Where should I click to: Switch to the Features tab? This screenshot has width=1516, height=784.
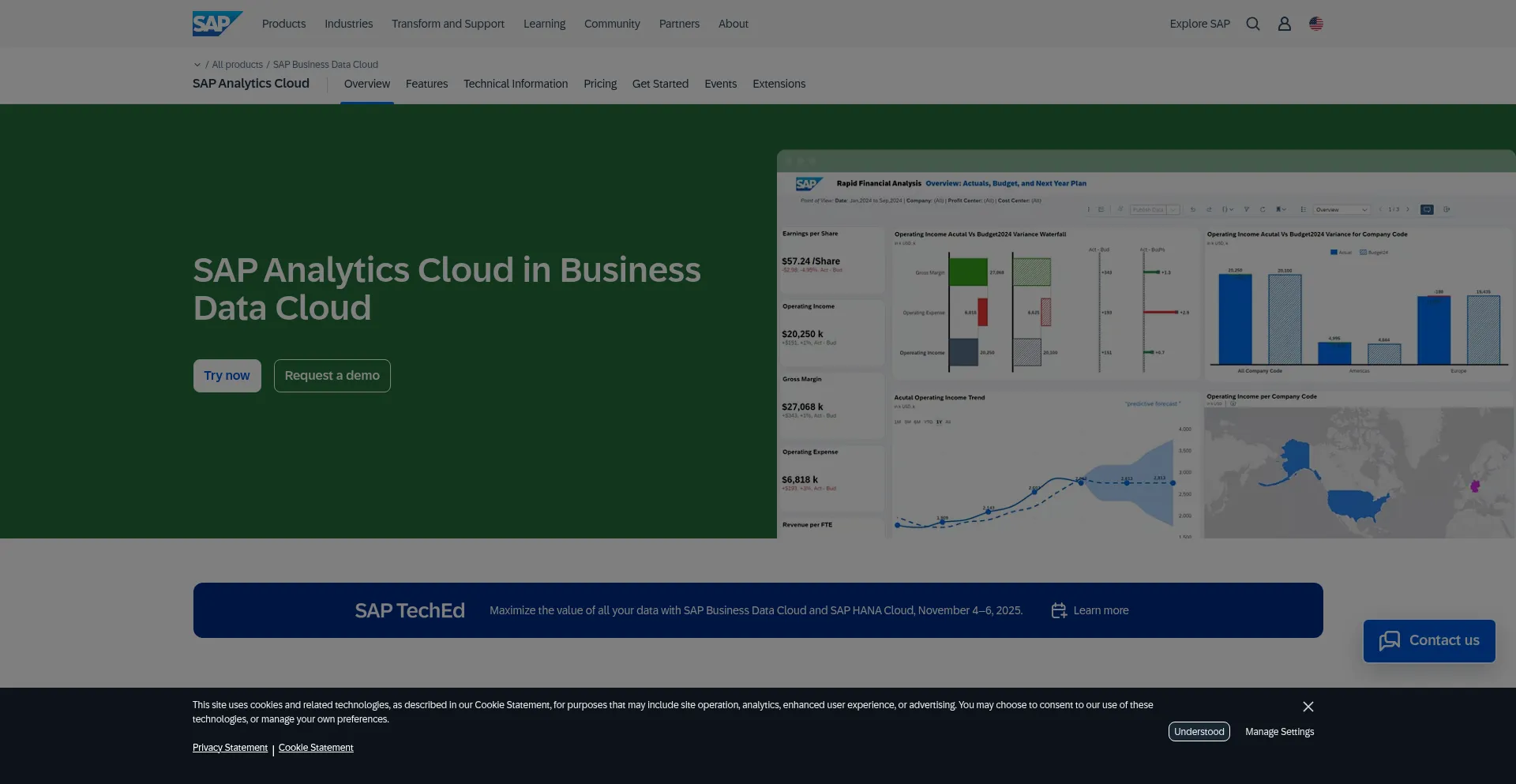click(426, 84)
